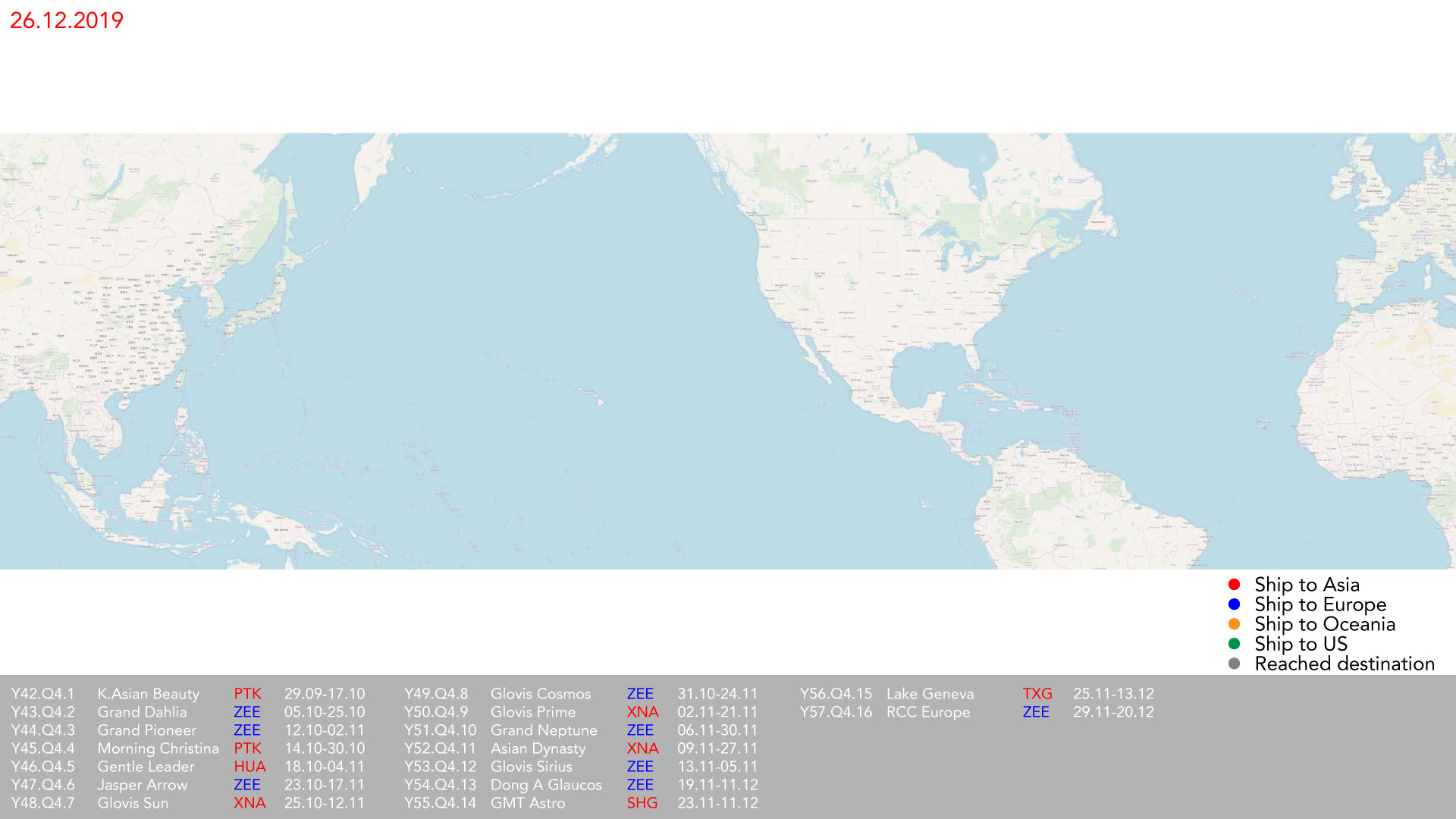Screen dimensions: 1456x819
Task: Click the Lake Geneva ship name
Action: click(930, 694)
